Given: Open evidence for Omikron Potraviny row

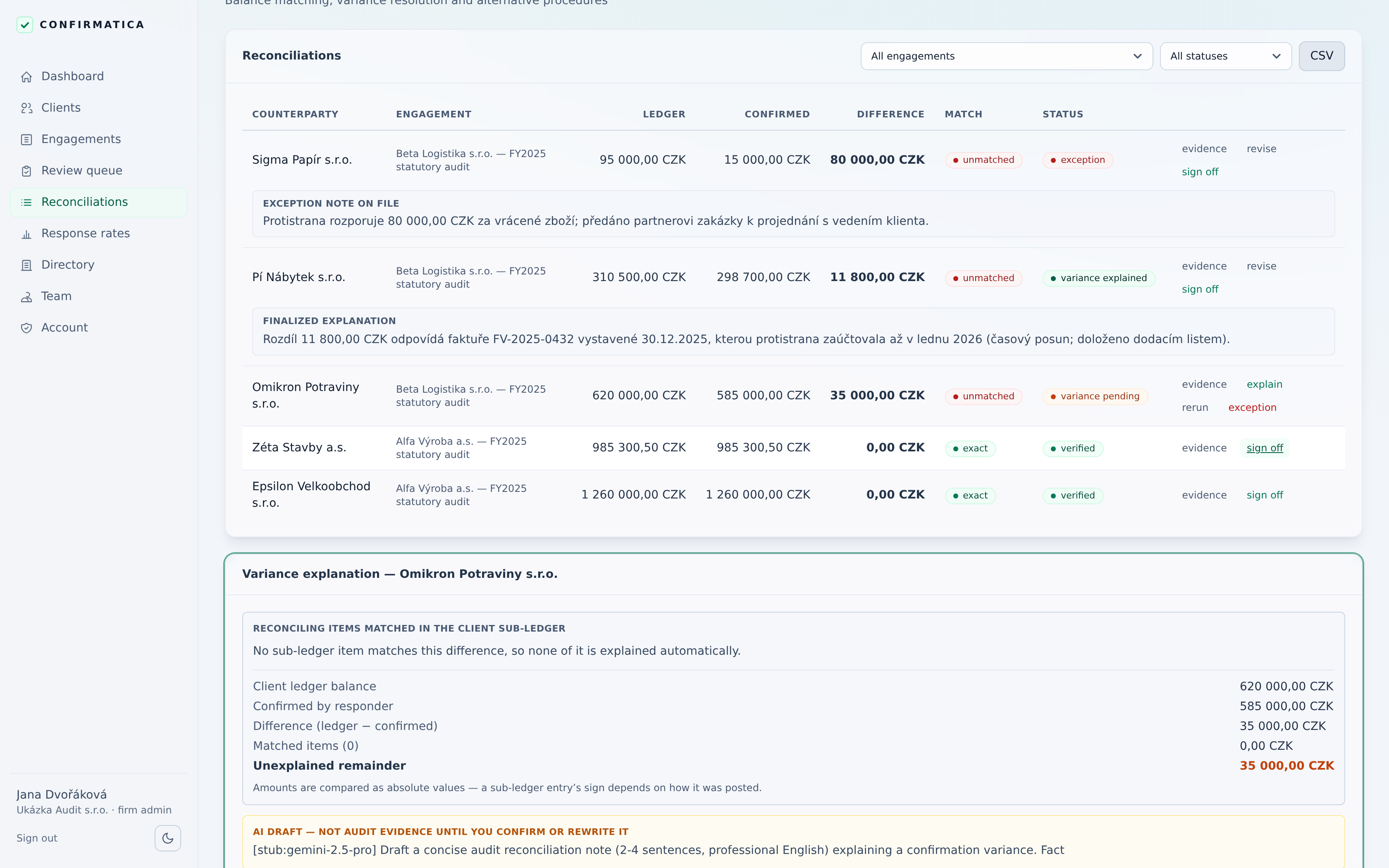Looking at the screenshot, I should tap(1204, 385).
